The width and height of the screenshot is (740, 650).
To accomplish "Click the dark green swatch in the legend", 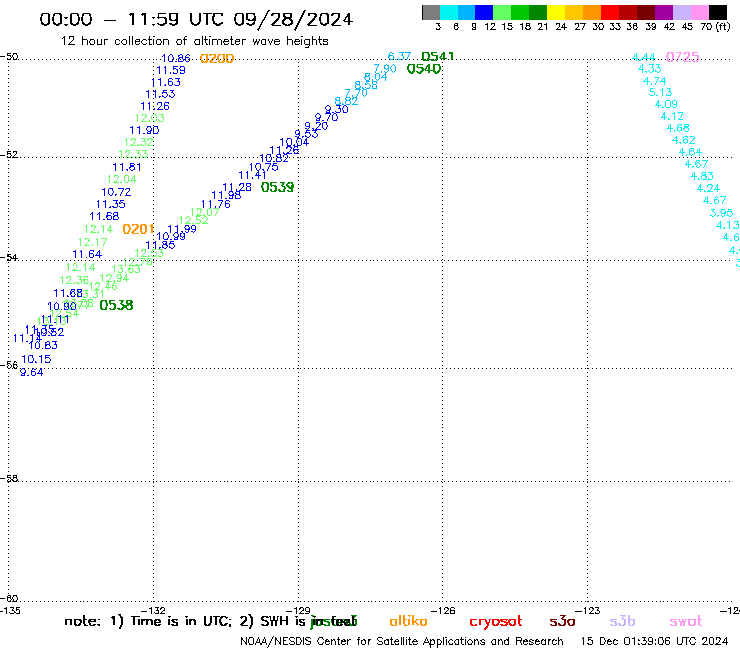I will (538, 12).
